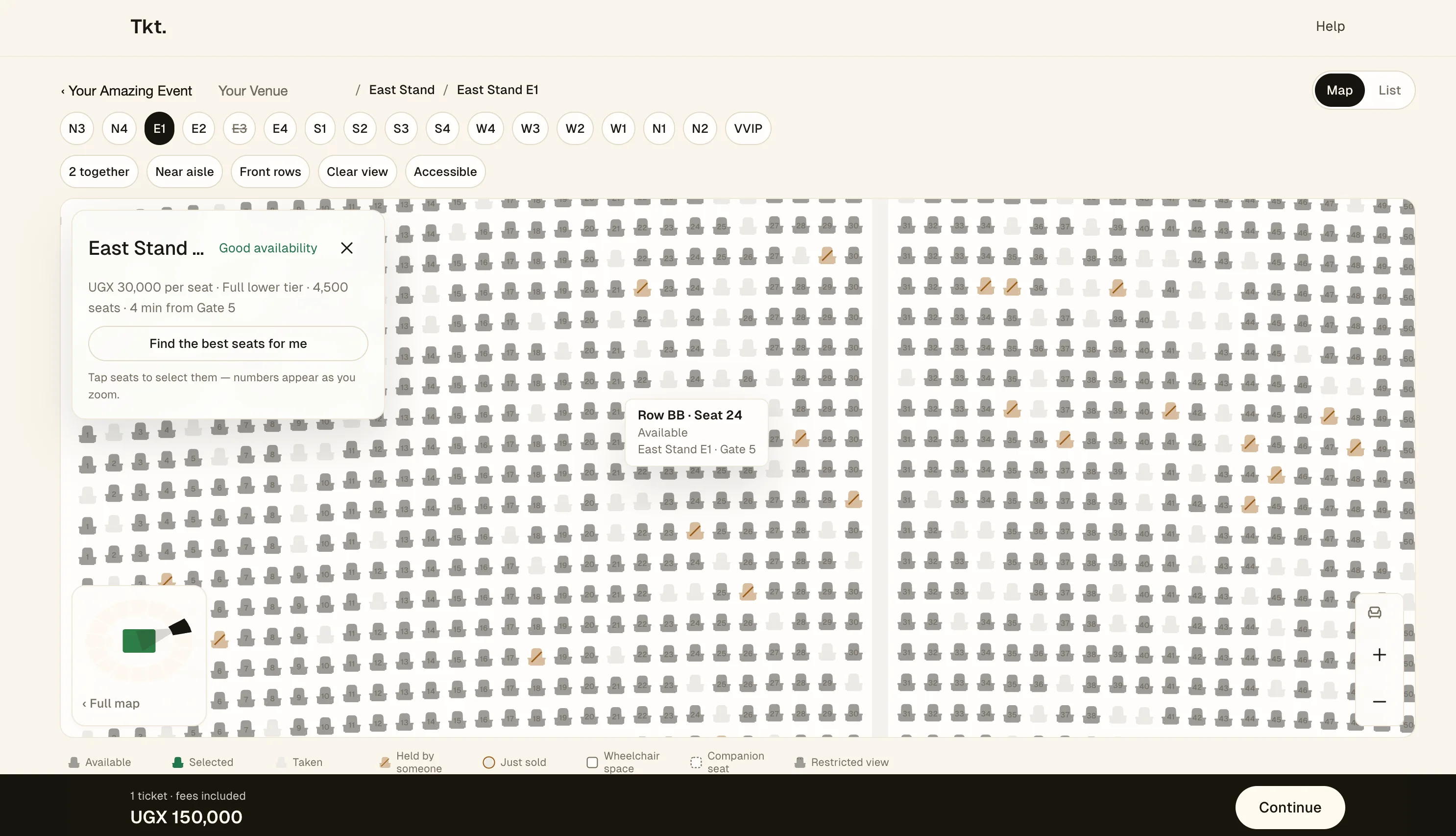Zoom in on the seat map

pyautogui.click(x=1380, y=655)
